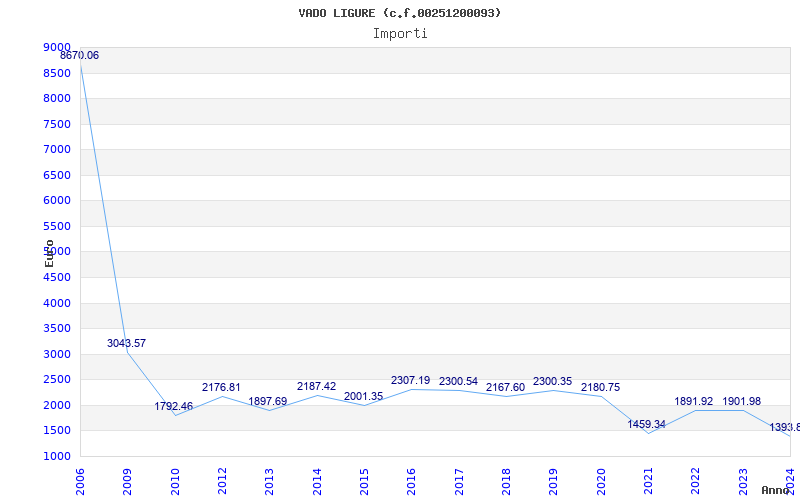Click the x-axis year 2018

[x=506, y=482]
